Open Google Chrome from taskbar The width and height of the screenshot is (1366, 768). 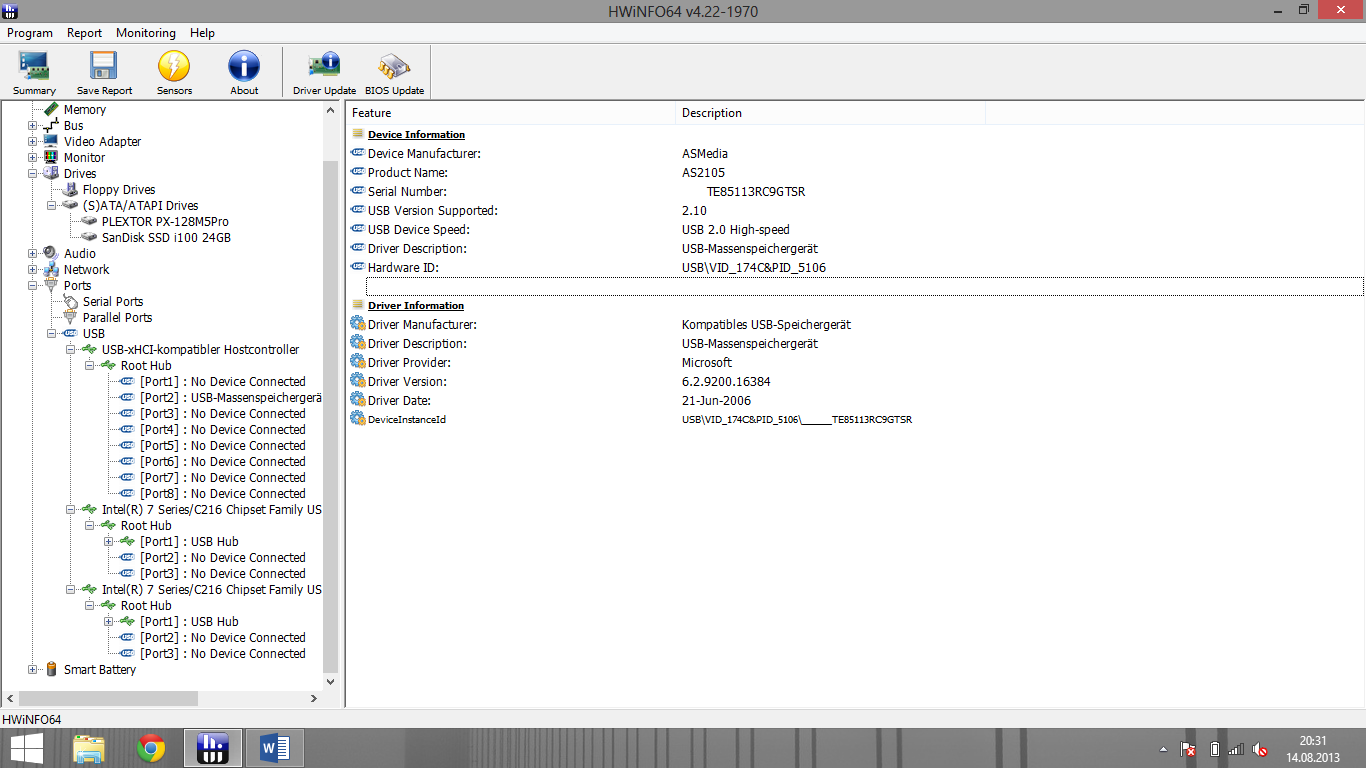[x=151, y=748]
